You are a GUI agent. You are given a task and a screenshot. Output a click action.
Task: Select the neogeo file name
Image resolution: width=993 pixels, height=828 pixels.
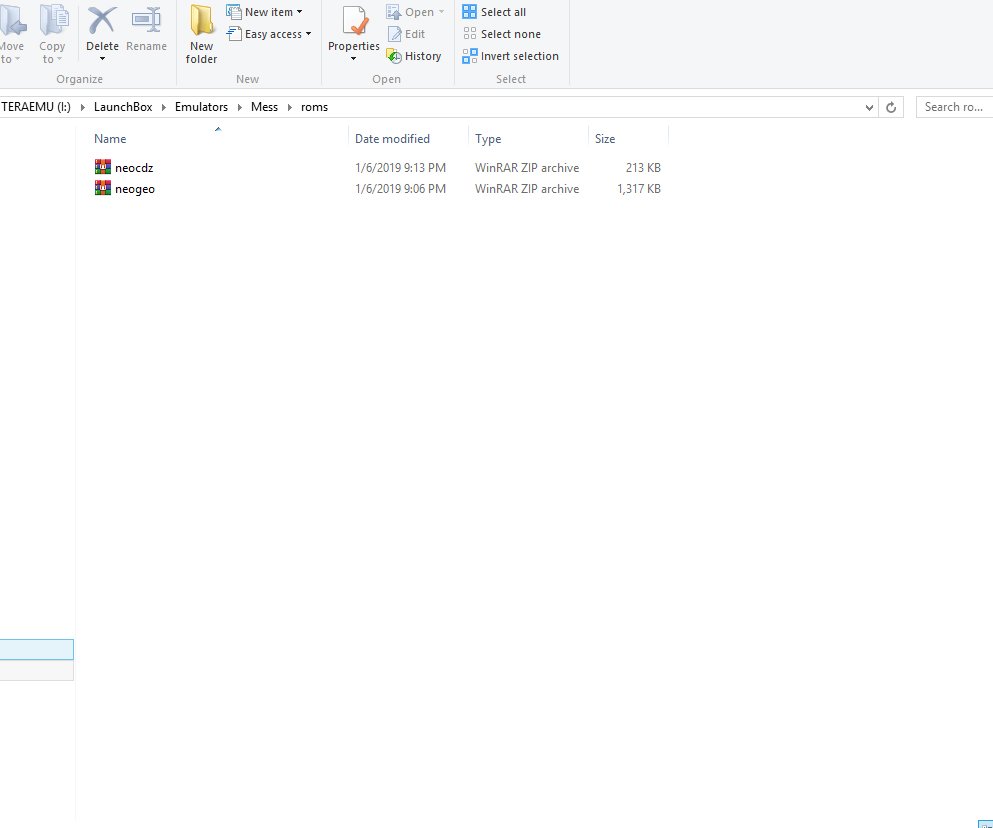[135, 189]
